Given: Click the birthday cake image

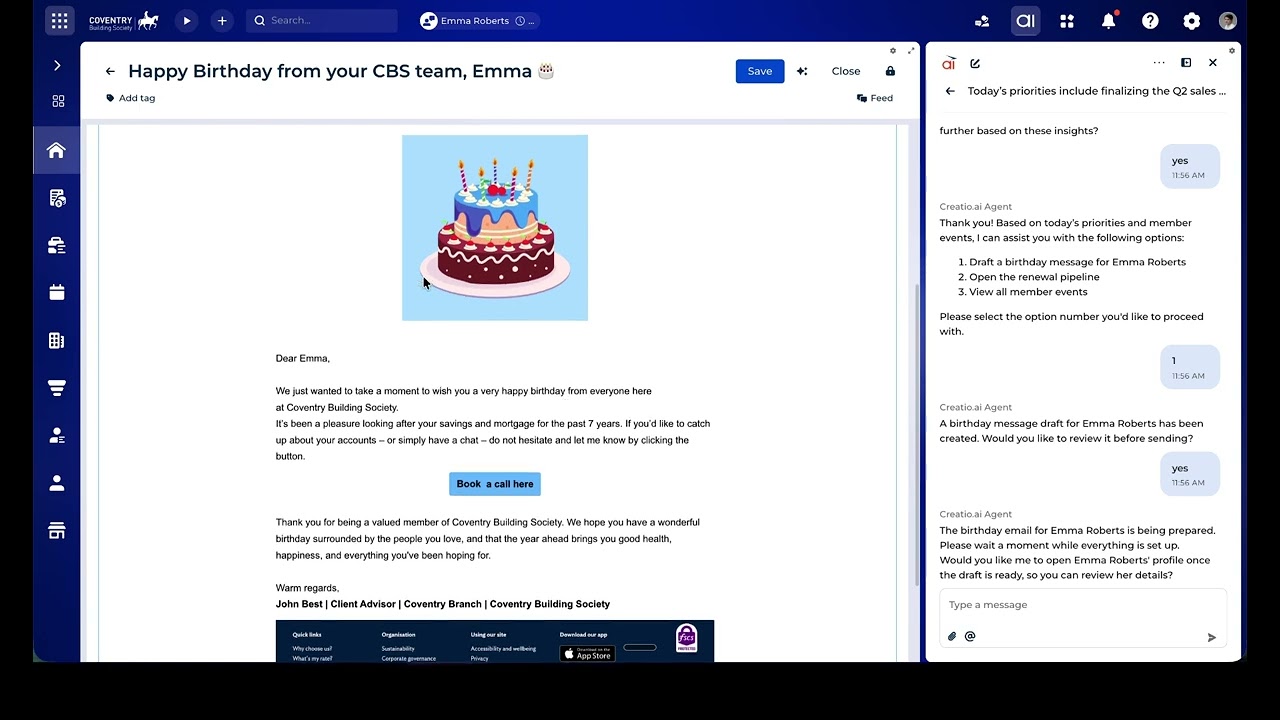Looking at the screenshot, I should [x=495, y=228].
